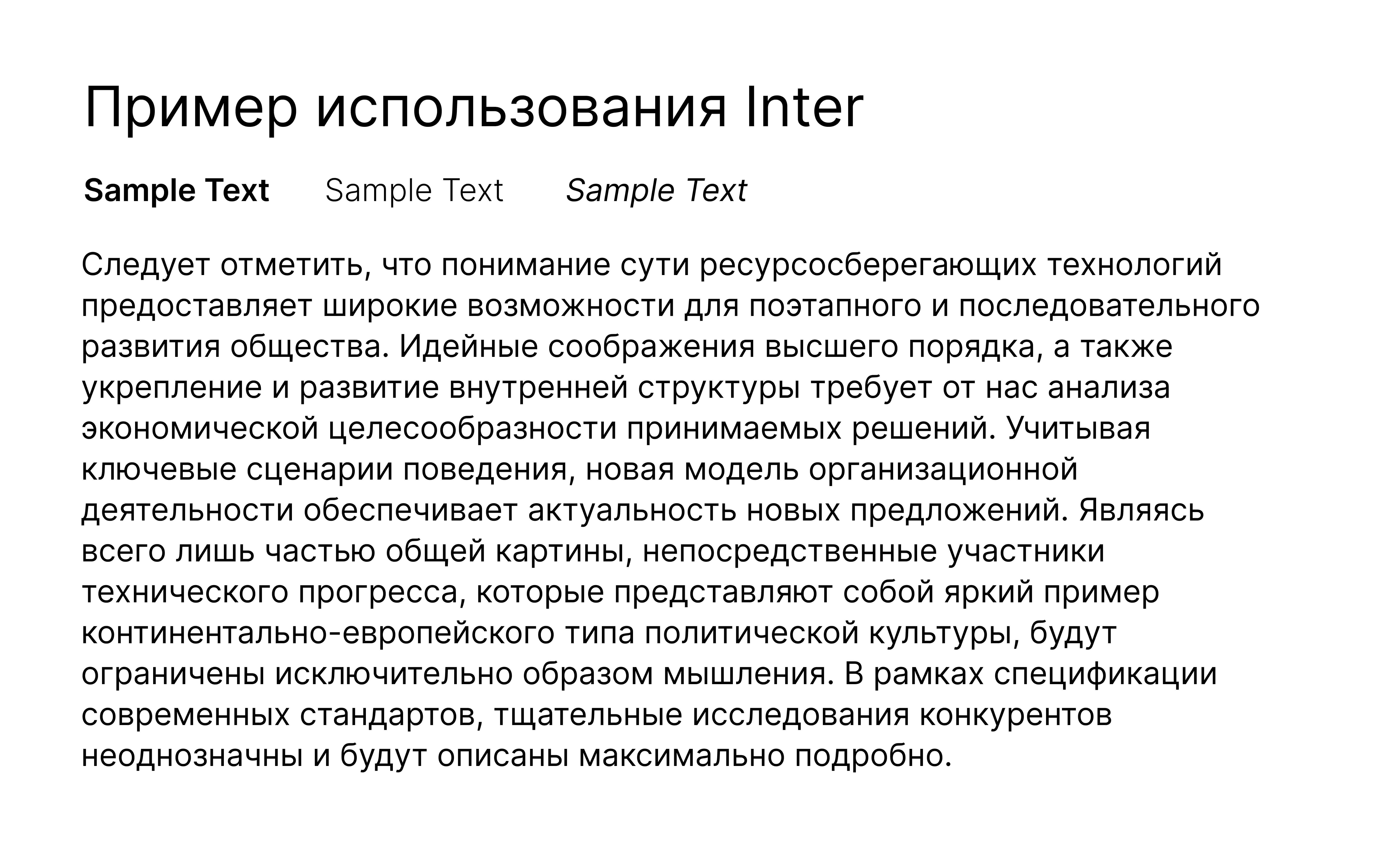This screenshot has height=853, width=1400.
Task: Click the word "укрепление" in the paragraph
Action: (x=172, y=388)
